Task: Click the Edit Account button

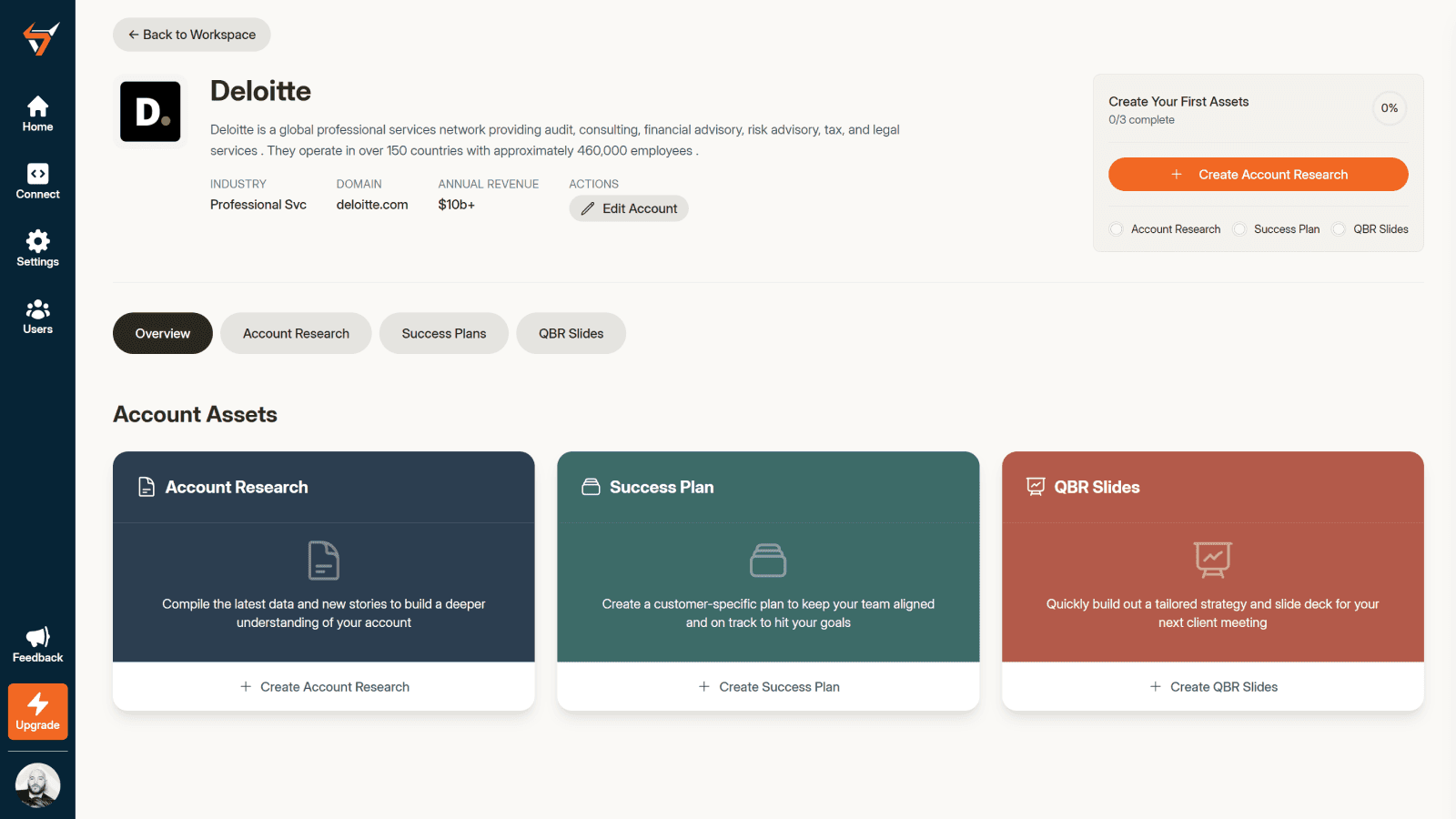Action: click(x=629, y=208)
